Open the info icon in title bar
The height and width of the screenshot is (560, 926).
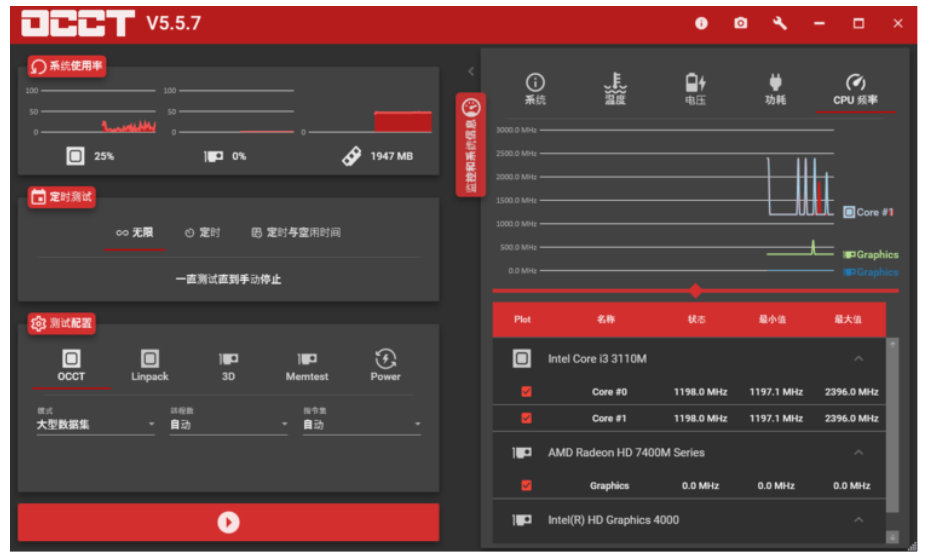point(701,23)
